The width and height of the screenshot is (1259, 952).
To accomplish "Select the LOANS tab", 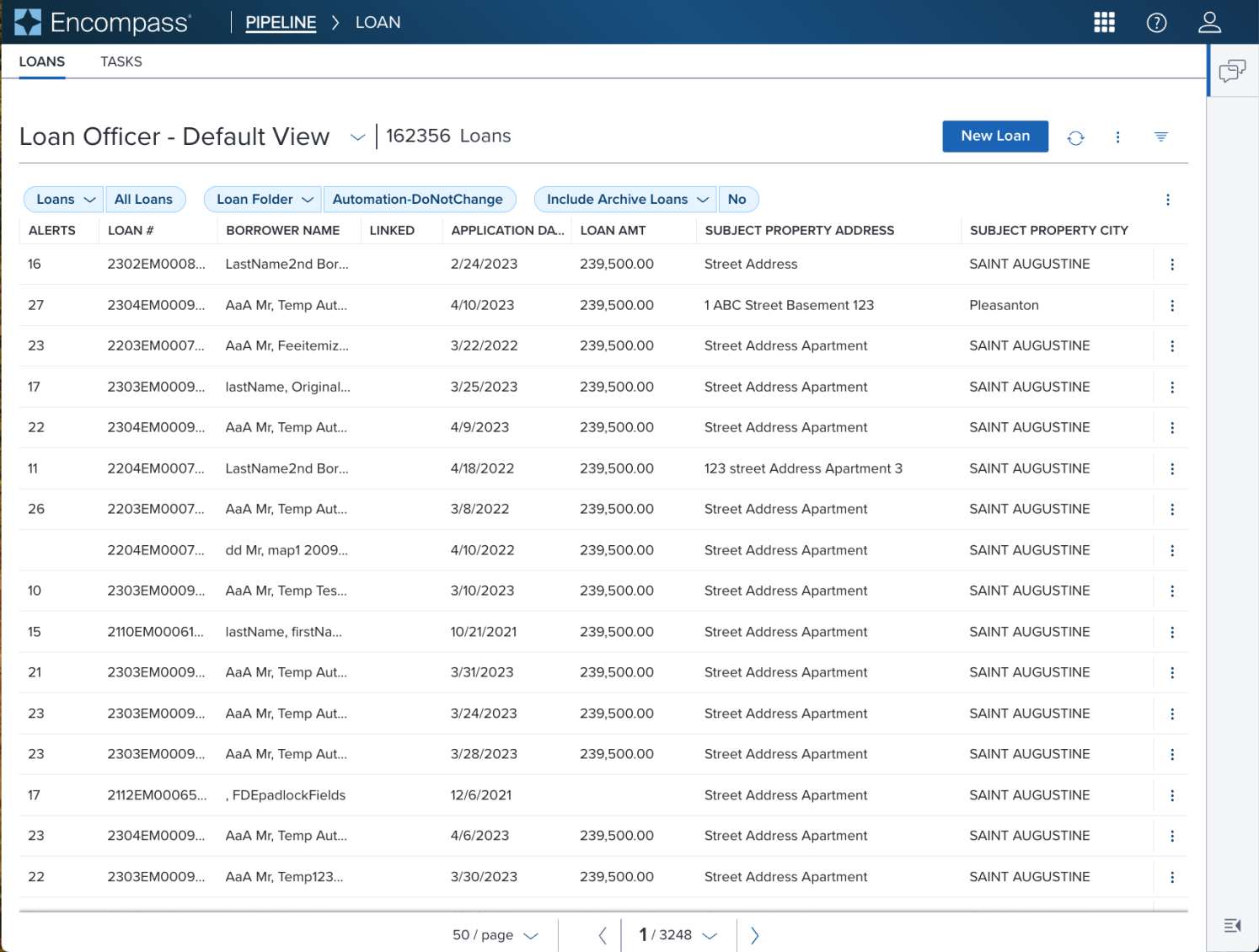I will point(42,62).
